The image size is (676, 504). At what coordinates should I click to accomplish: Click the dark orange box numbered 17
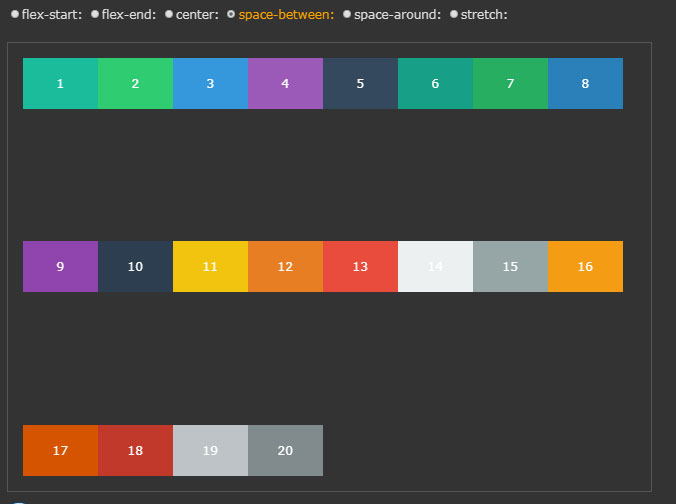60,450
